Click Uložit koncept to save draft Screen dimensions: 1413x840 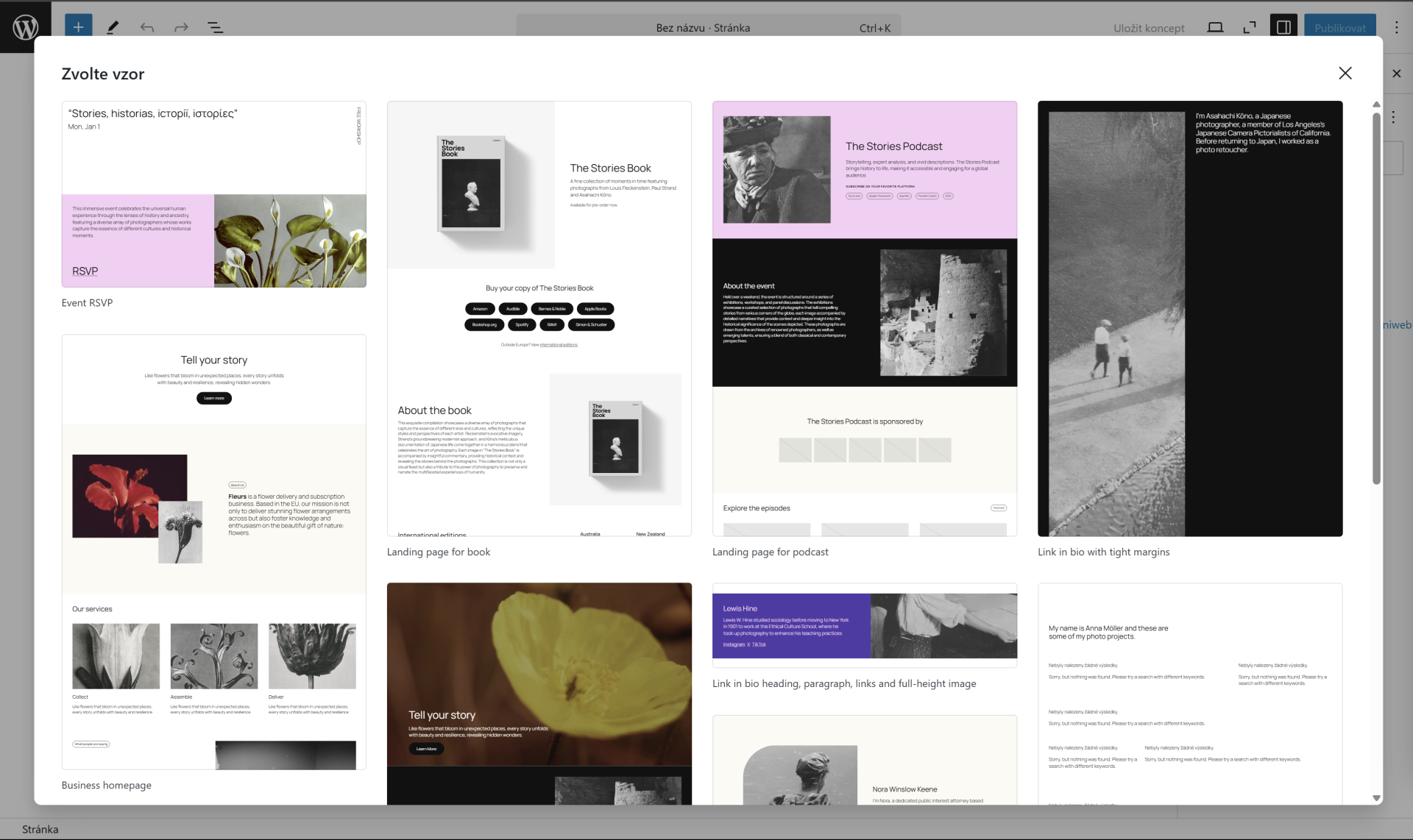[x=1149, y=27]
